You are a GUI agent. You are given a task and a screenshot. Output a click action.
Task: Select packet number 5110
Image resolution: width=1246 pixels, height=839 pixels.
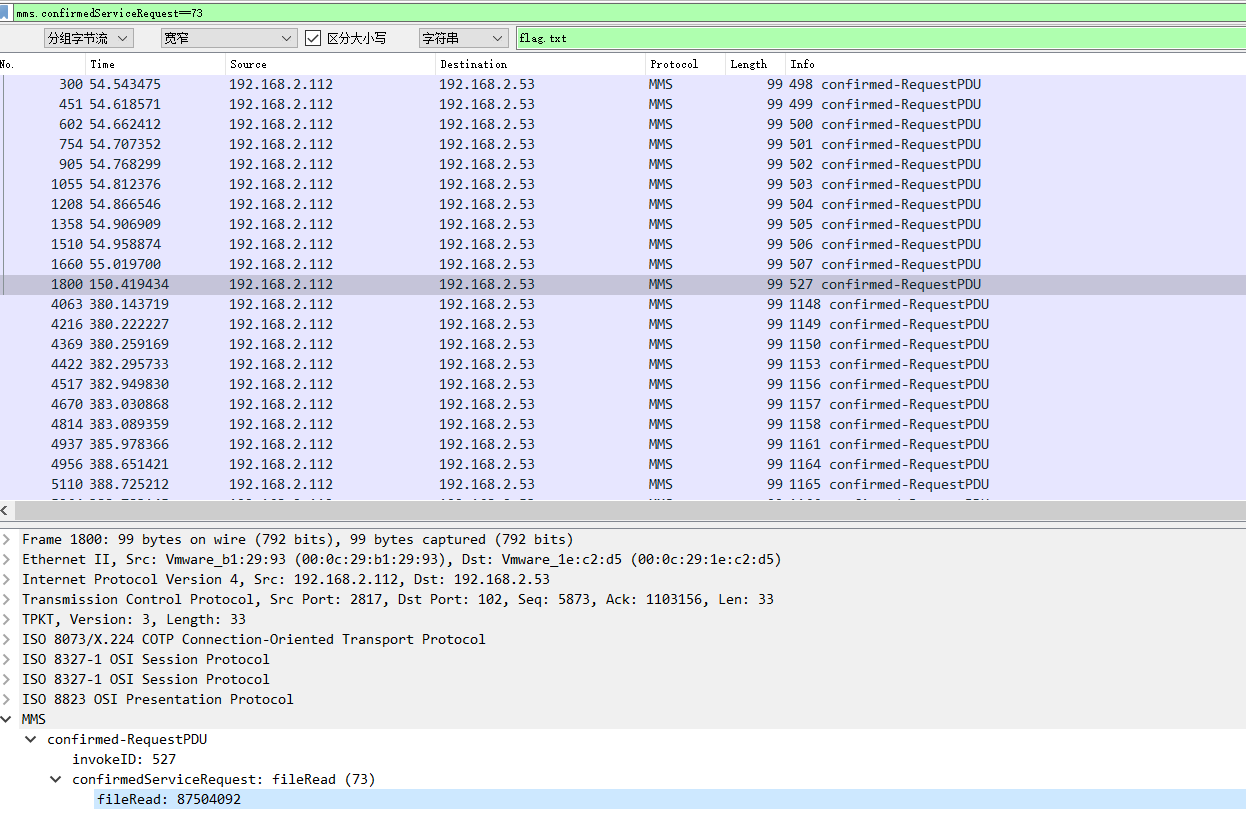623,484
